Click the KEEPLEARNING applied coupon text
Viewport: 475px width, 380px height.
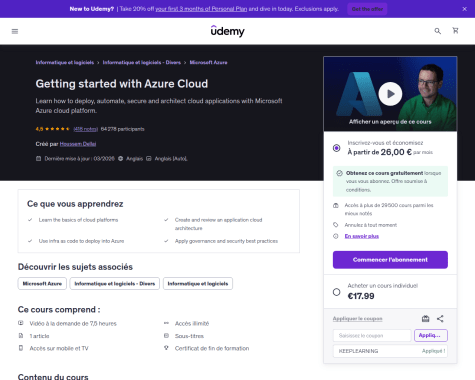click(358, 351)
